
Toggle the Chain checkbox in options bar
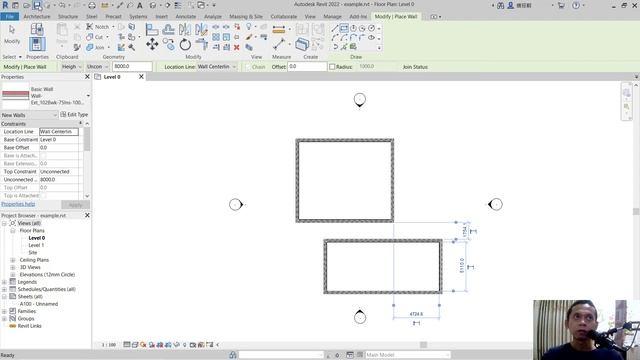[x=249, y=67]
